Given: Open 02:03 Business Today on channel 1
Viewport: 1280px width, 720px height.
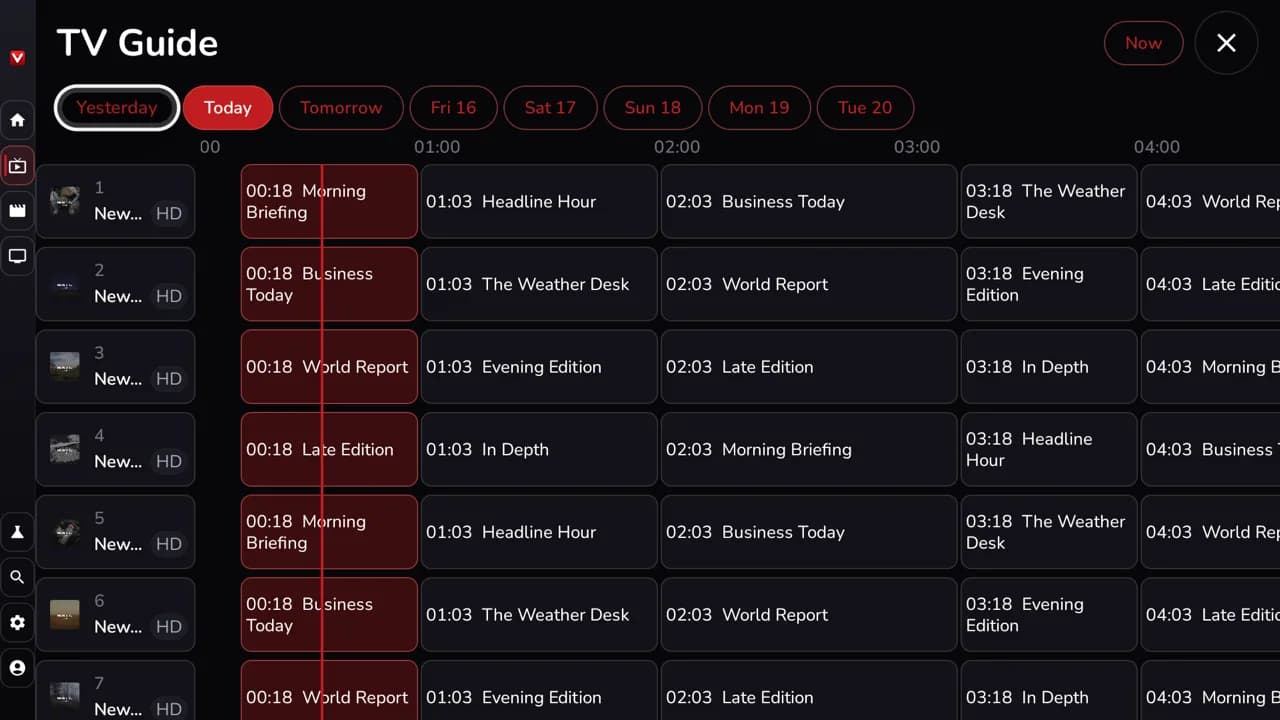Looking at the screenshot, I should pyautogui.click(x=809, y=201).
